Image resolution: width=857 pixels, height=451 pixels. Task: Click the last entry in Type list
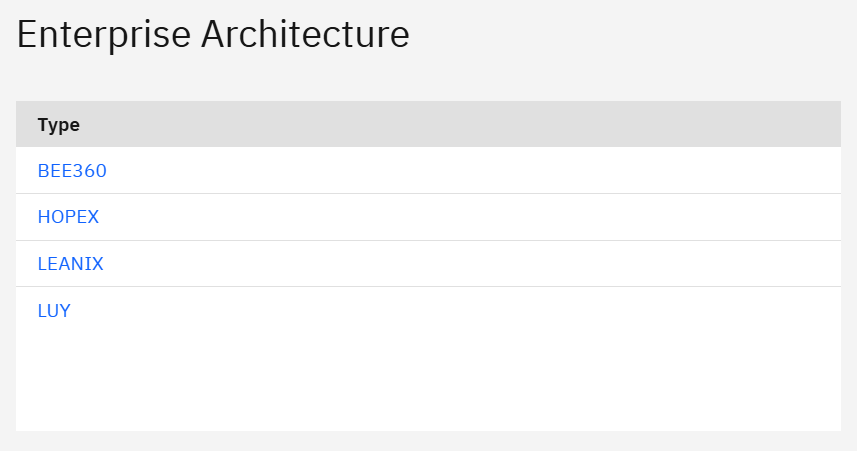[x=54, y=311]
